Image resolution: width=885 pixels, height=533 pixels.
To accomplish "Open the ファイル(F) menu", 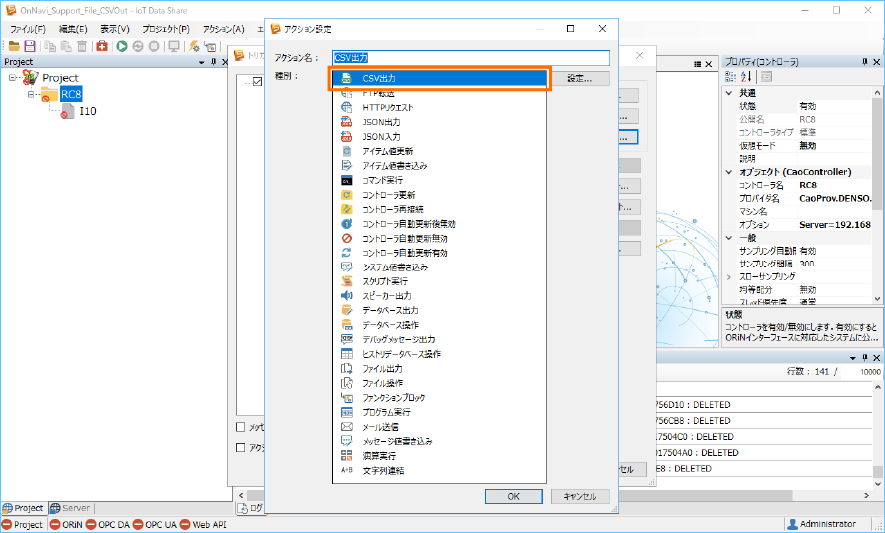I will coord(27,29).
